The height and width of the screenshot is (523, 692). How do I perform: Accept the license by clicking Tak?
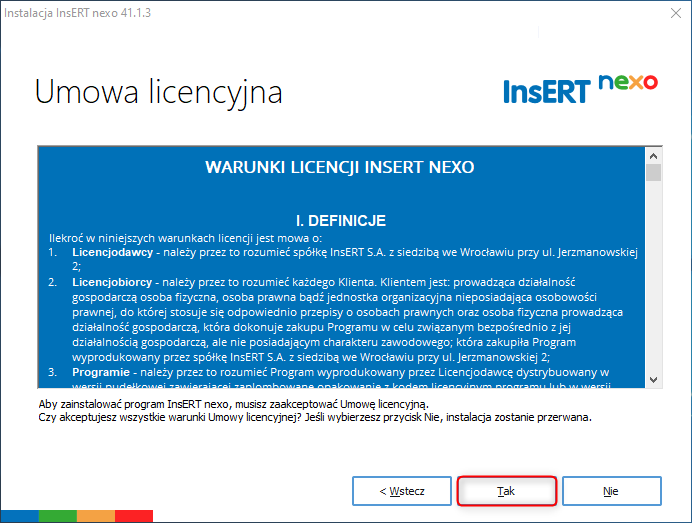coord(507,491)
